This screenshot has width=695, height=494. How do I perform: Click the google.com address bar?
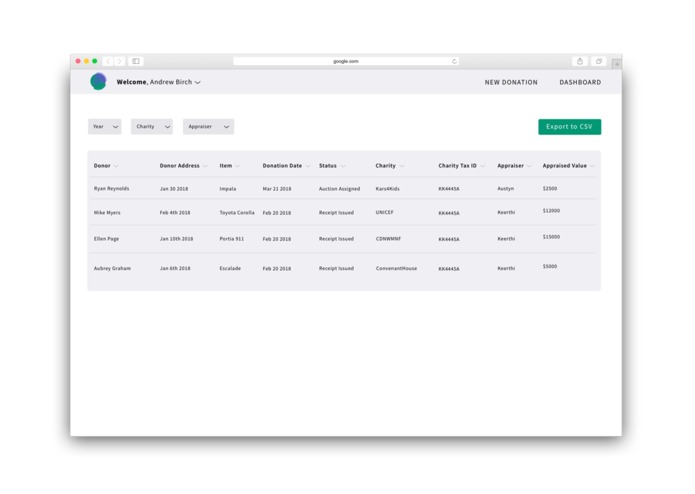click(346, 61)
